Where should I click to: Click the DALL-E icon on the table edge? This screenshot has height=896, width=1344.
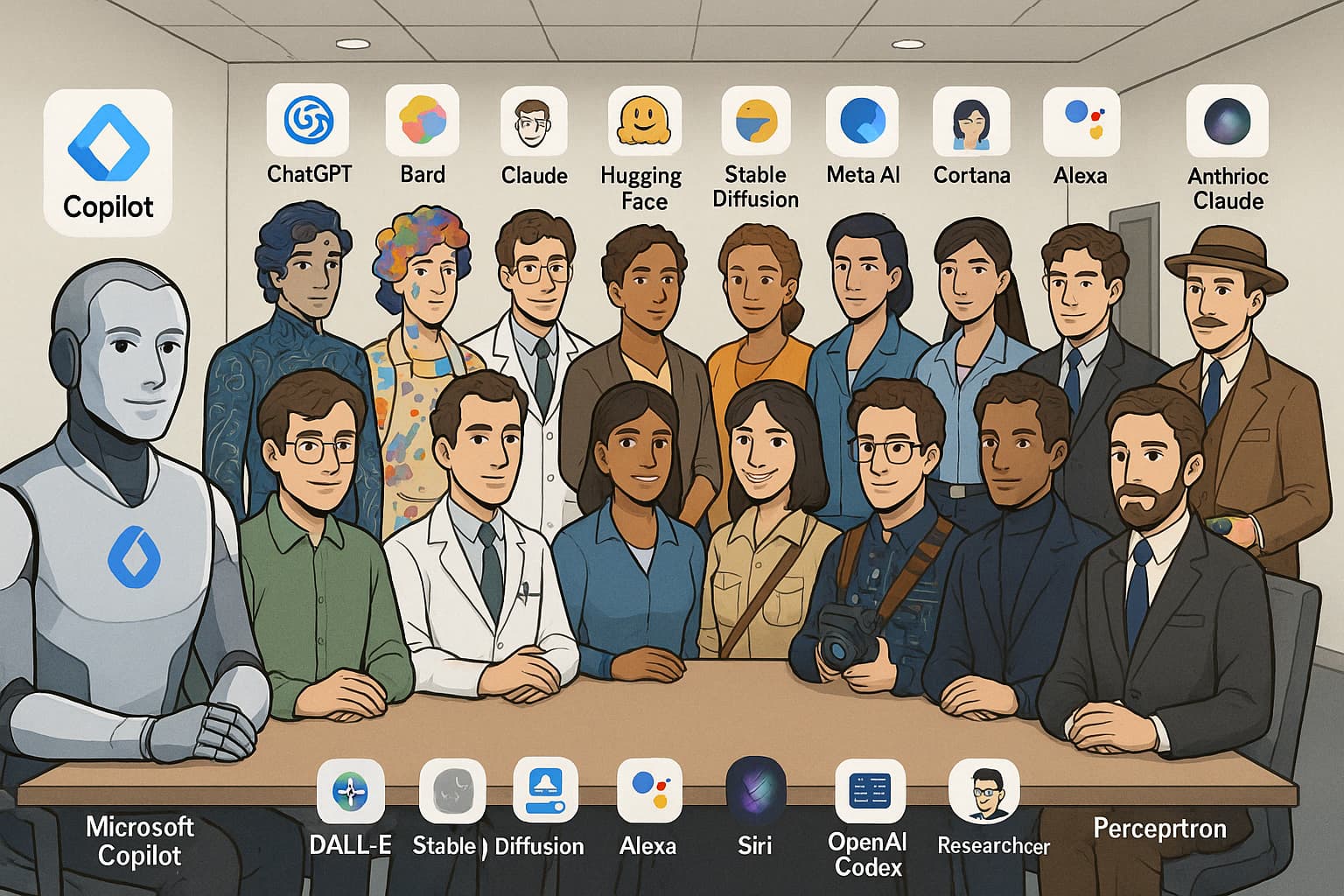(350, 792)
